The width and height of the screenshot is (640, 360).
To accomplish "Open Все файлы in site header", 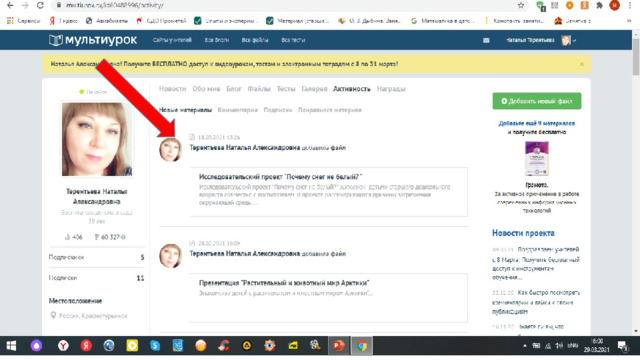I will [255, 40].
